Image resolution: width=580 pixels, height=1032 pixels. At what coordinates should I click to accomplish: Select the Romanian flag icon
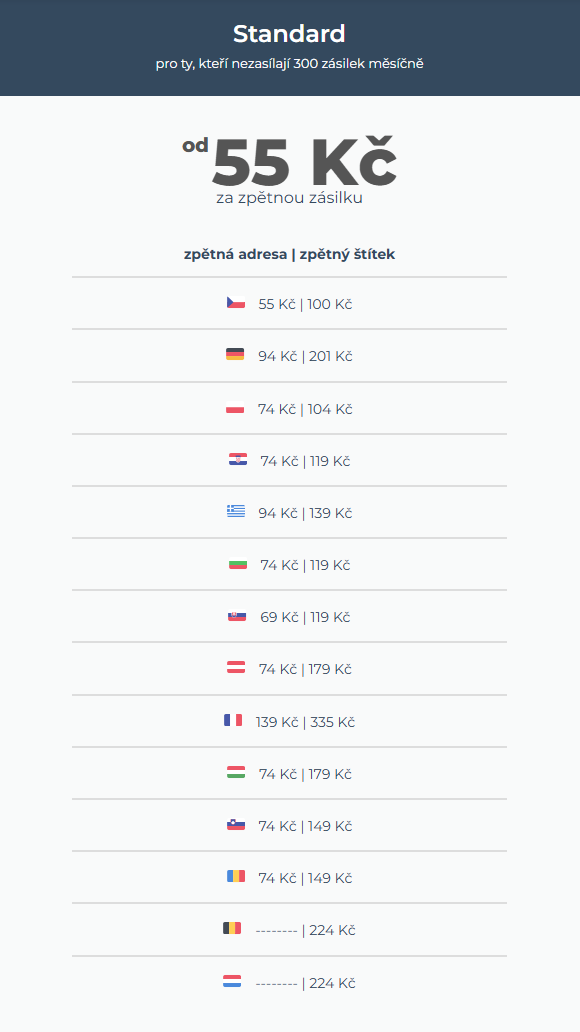coord(236,877)
